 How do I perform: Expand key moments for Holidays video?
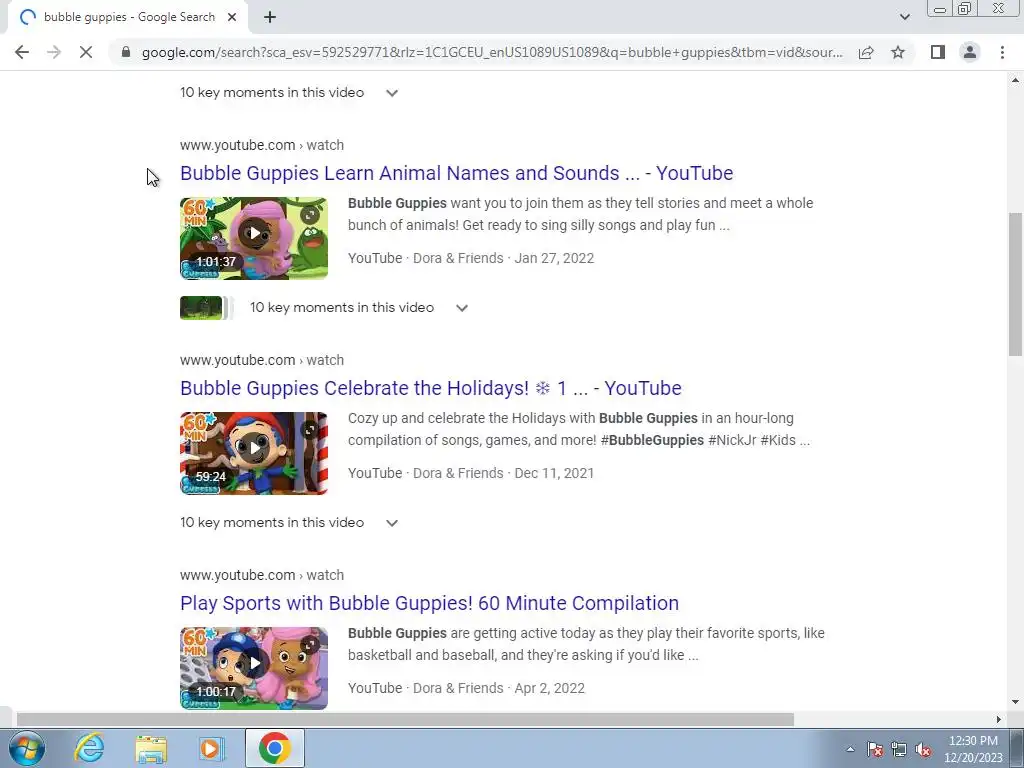click(x=392, y=522)
